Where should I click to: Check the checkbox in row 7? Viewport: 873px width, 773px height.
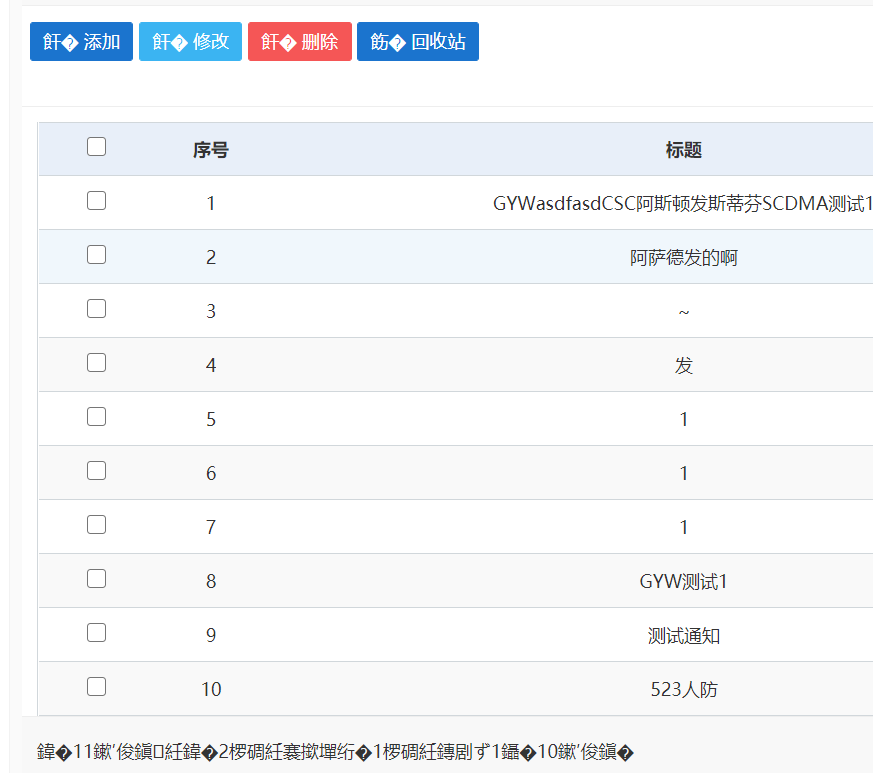[x=96, y=525]
